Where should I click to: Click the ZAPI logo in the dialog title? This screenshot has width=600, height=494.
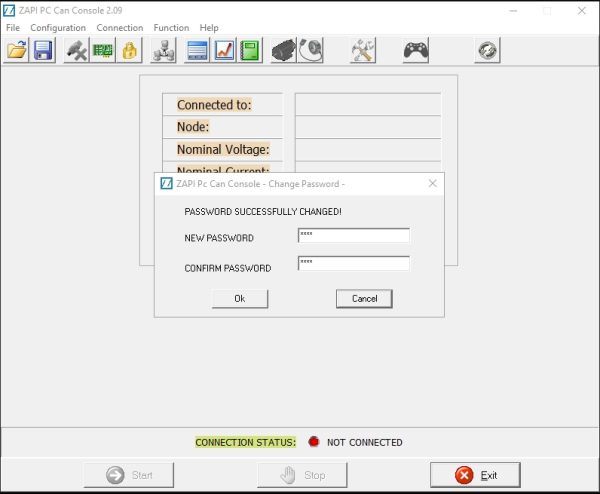point(166,183)
